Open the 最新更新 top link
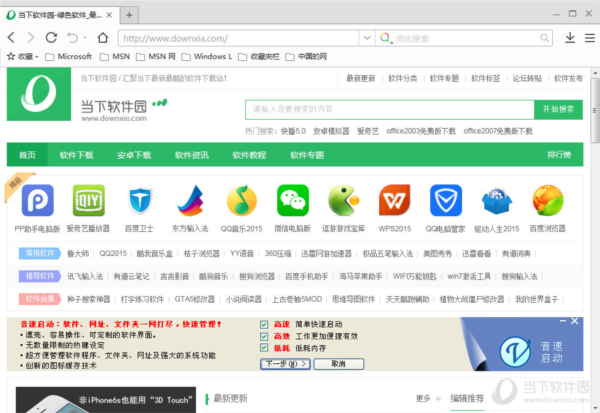Viewport: 600px width, 413px height. click(361, 78)
